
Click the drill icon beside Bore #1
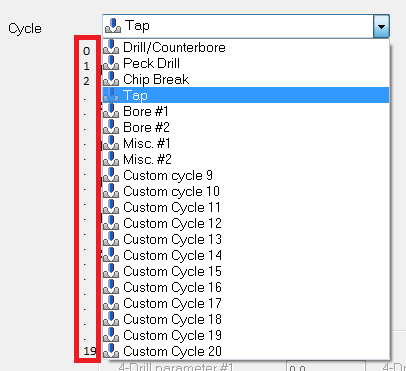[111, 111]
